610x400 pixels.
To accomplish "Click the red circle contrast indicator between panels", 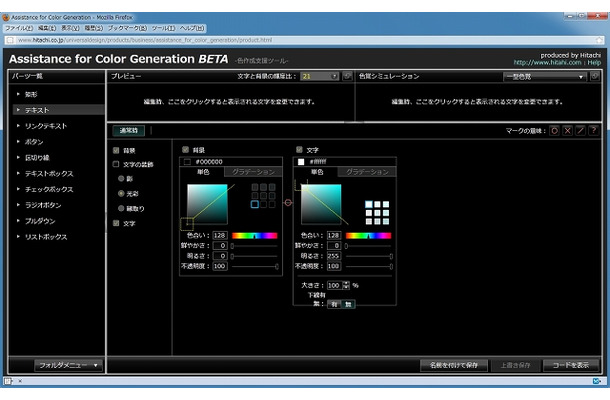I will 288,202.
